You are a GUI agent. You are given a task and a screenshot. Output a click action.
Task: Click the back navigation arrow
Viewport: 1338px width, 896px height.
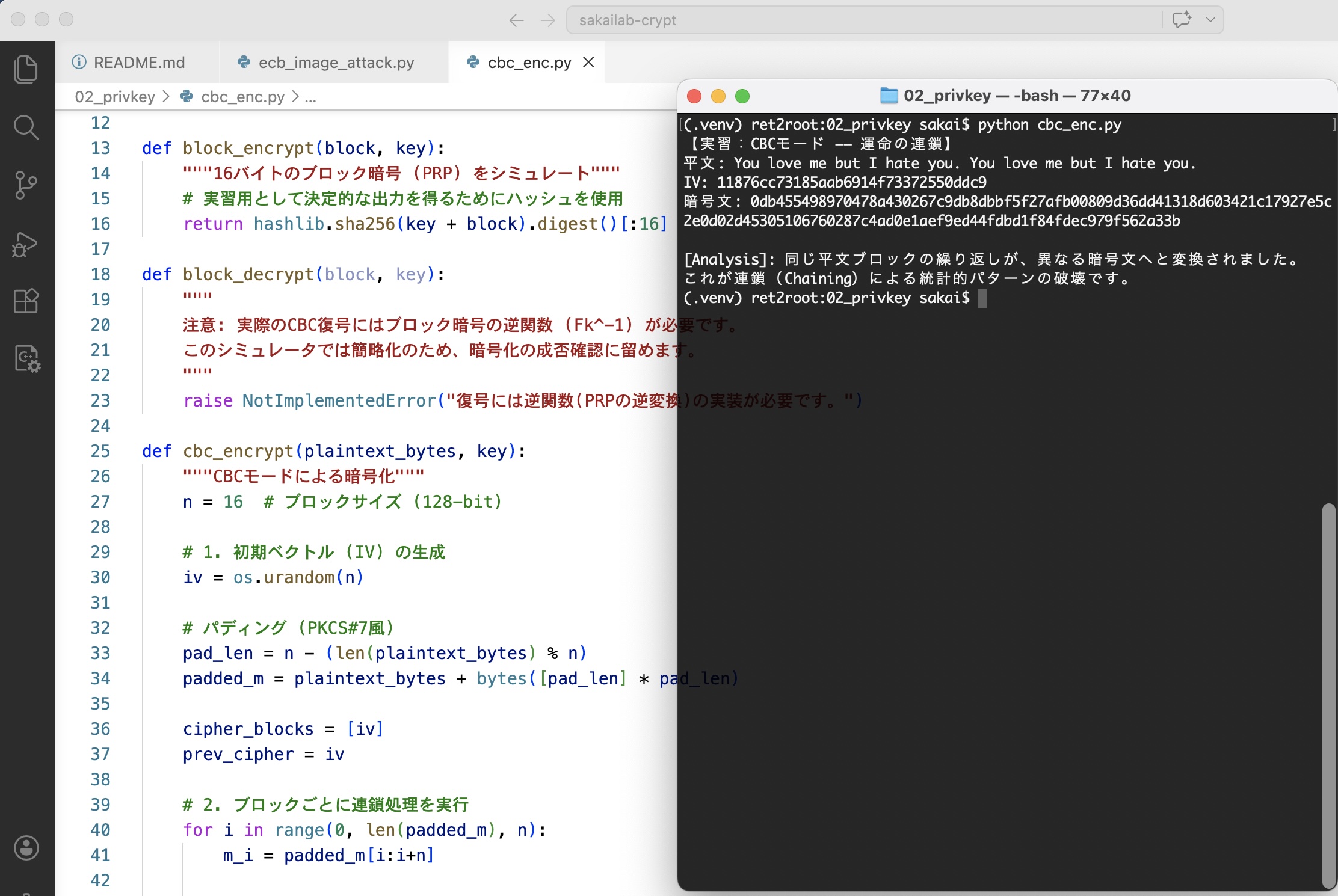[516, 20]
